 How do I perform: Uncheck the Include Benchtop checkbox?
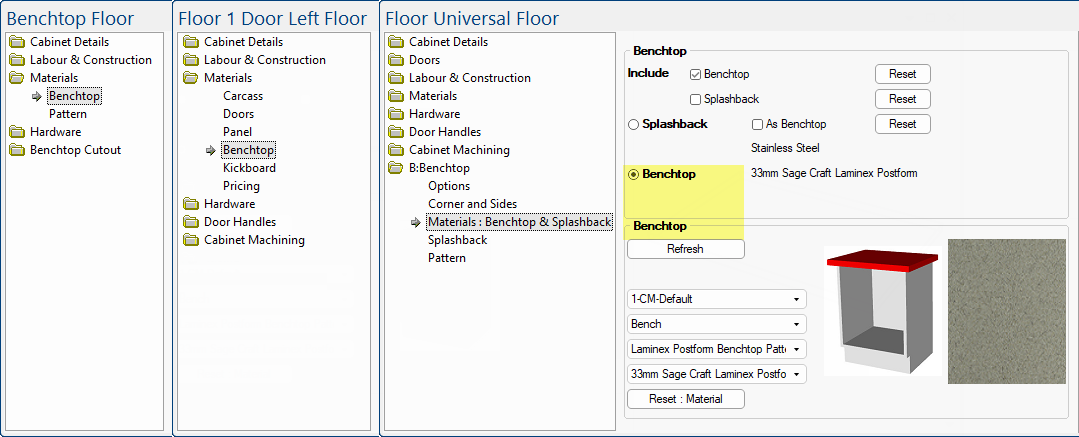pos(696,74)
